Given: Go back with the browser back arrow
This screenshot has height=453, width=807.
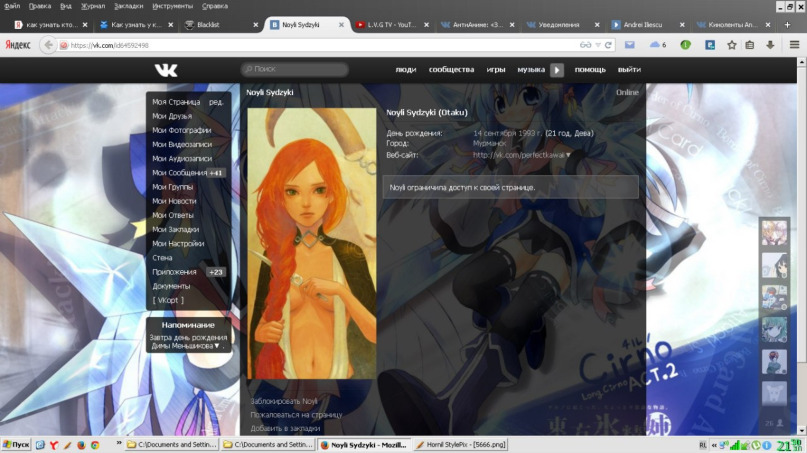Looking at the screenshot, I should [48, 45].
